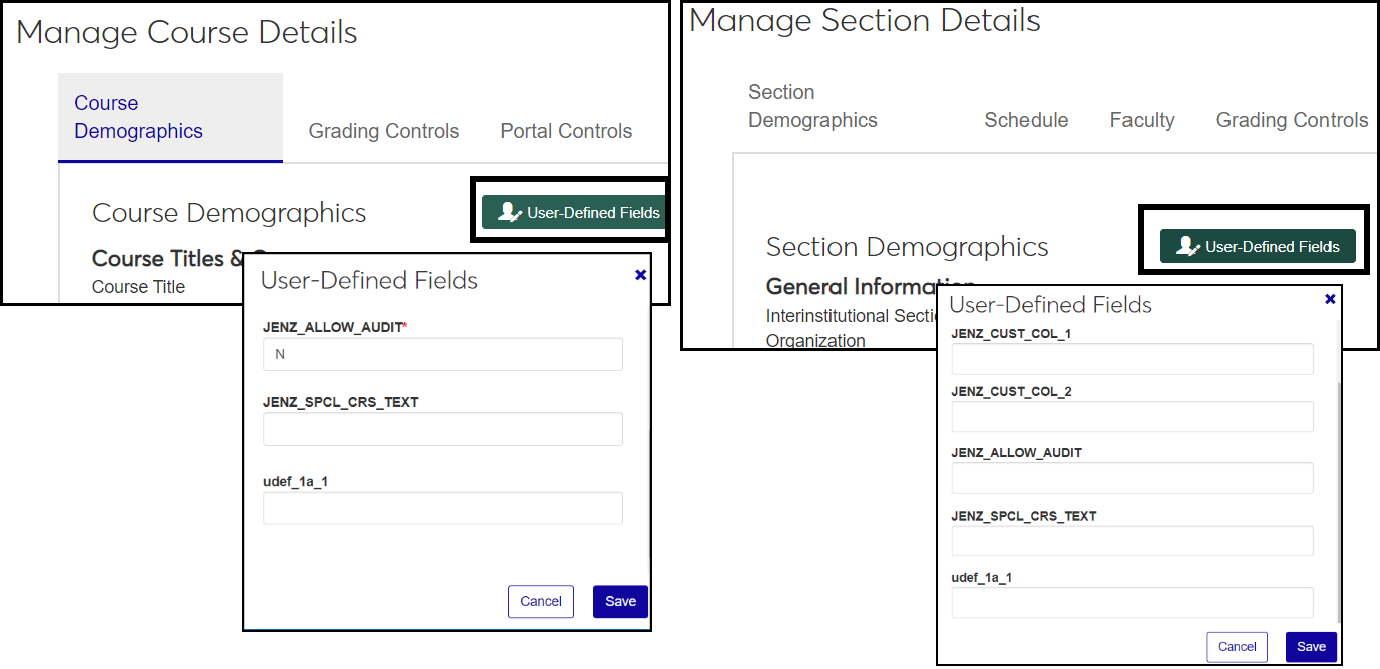Open the Course Demographics tab

point(138,117)
